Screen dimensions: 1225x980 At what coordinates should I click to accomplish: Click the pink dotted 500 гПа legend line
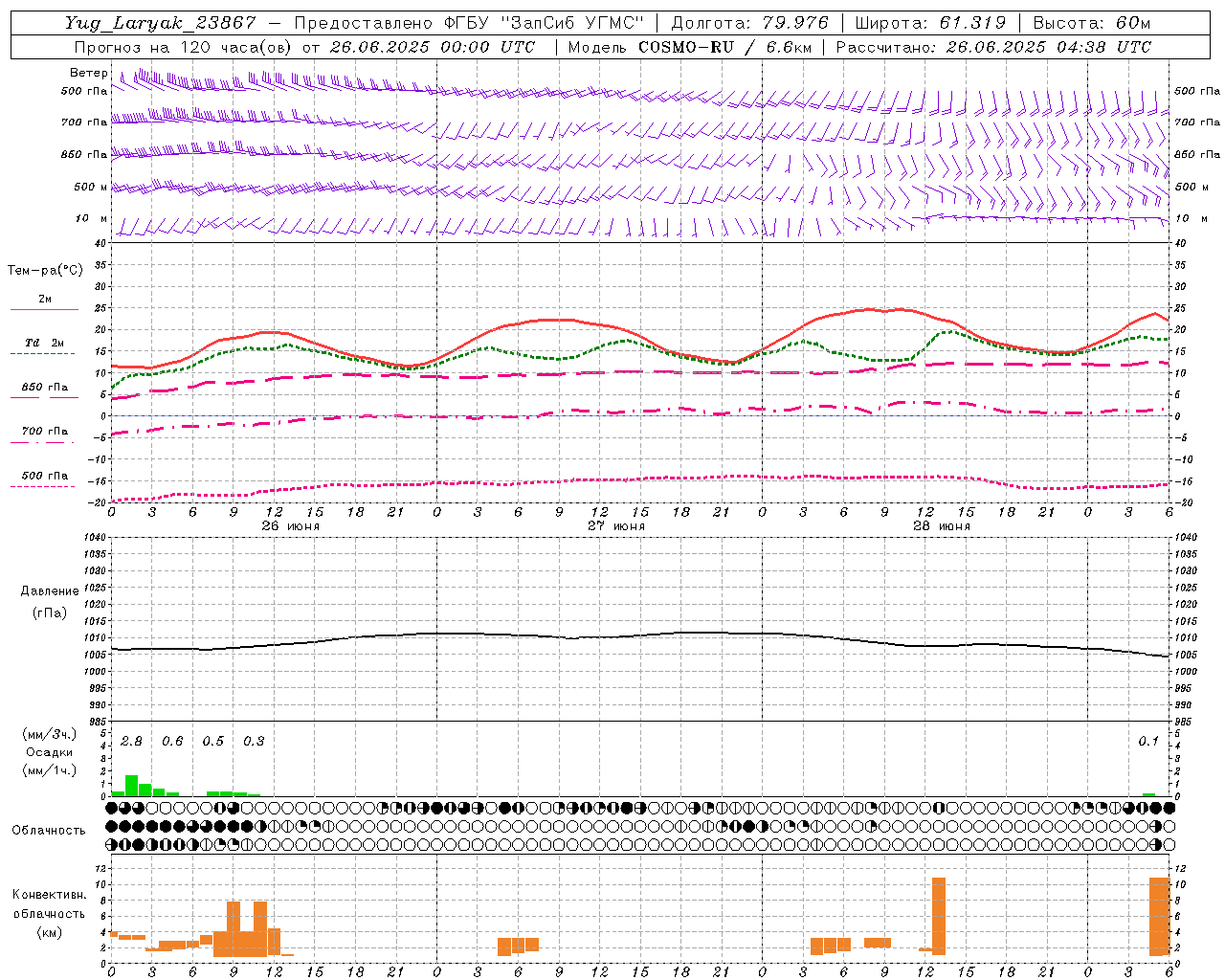(x=42, y=486)
